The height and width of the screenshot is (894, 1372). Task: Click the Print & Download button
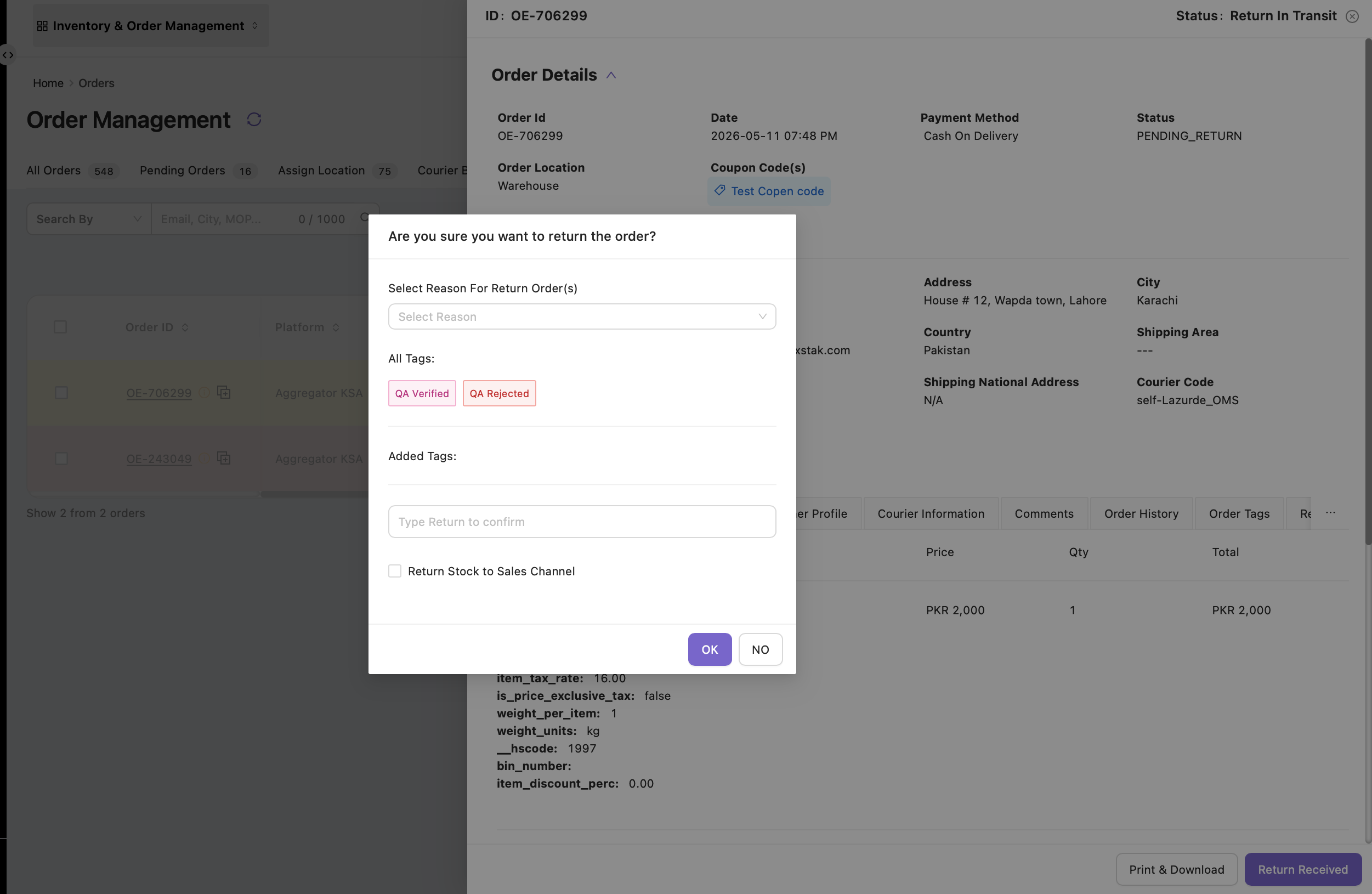[1177, 869]
